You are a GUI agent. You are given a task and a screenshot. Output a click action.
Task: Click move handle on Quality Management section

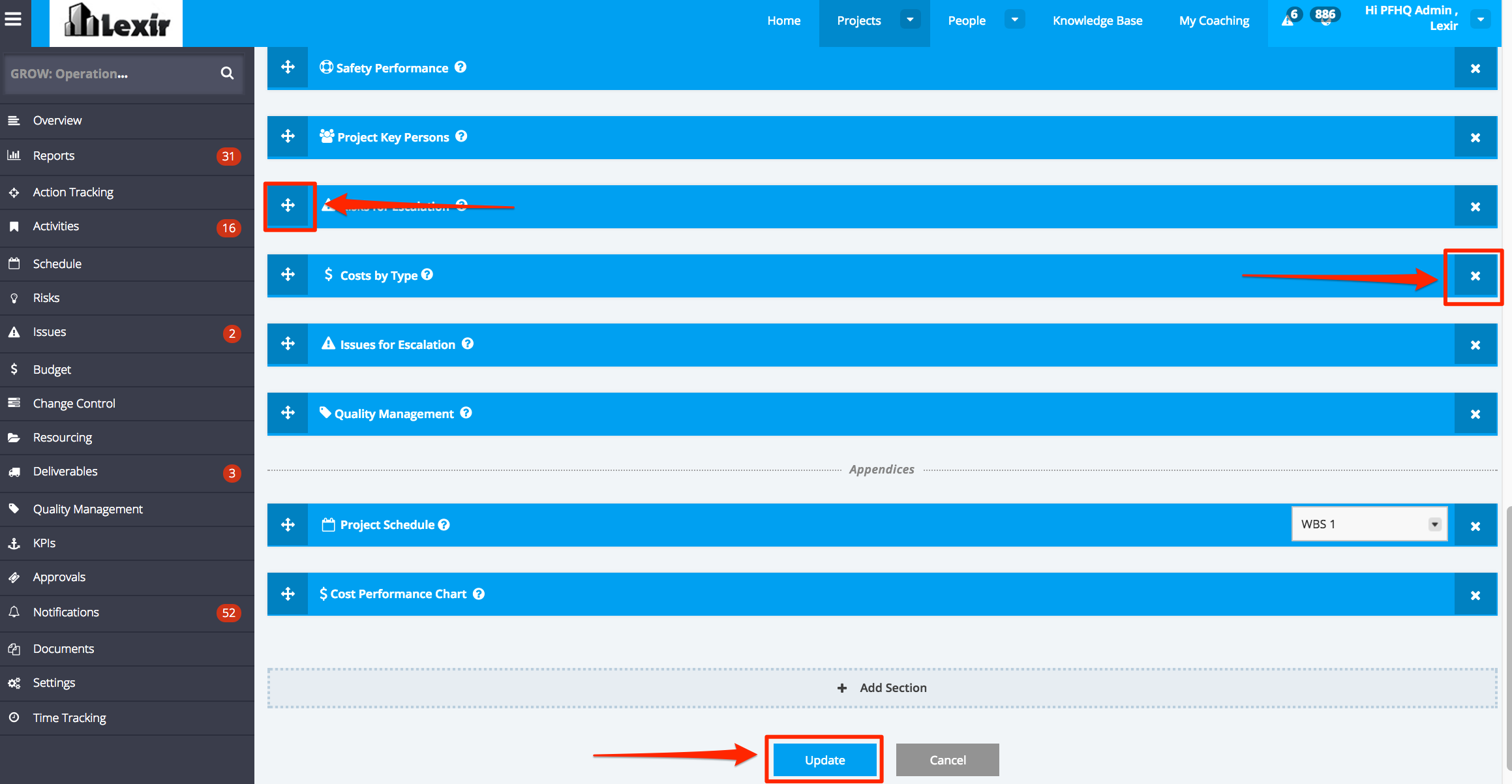(288, 413)
